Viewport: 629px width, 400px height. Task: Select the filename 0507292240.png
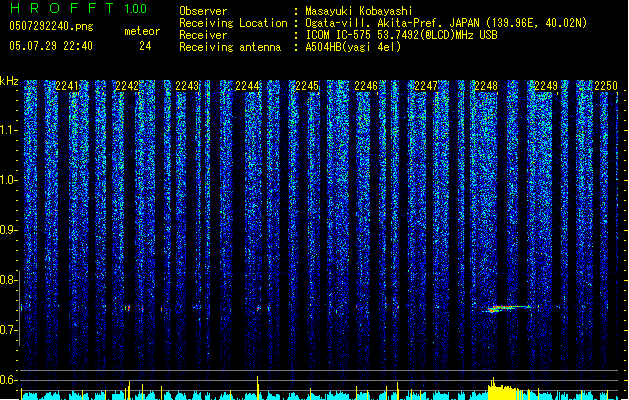pos(51,26)
